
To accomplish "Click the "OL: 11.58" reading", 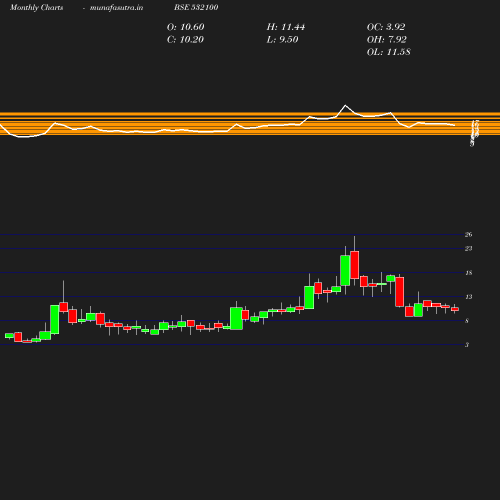I will click(389, 52).
